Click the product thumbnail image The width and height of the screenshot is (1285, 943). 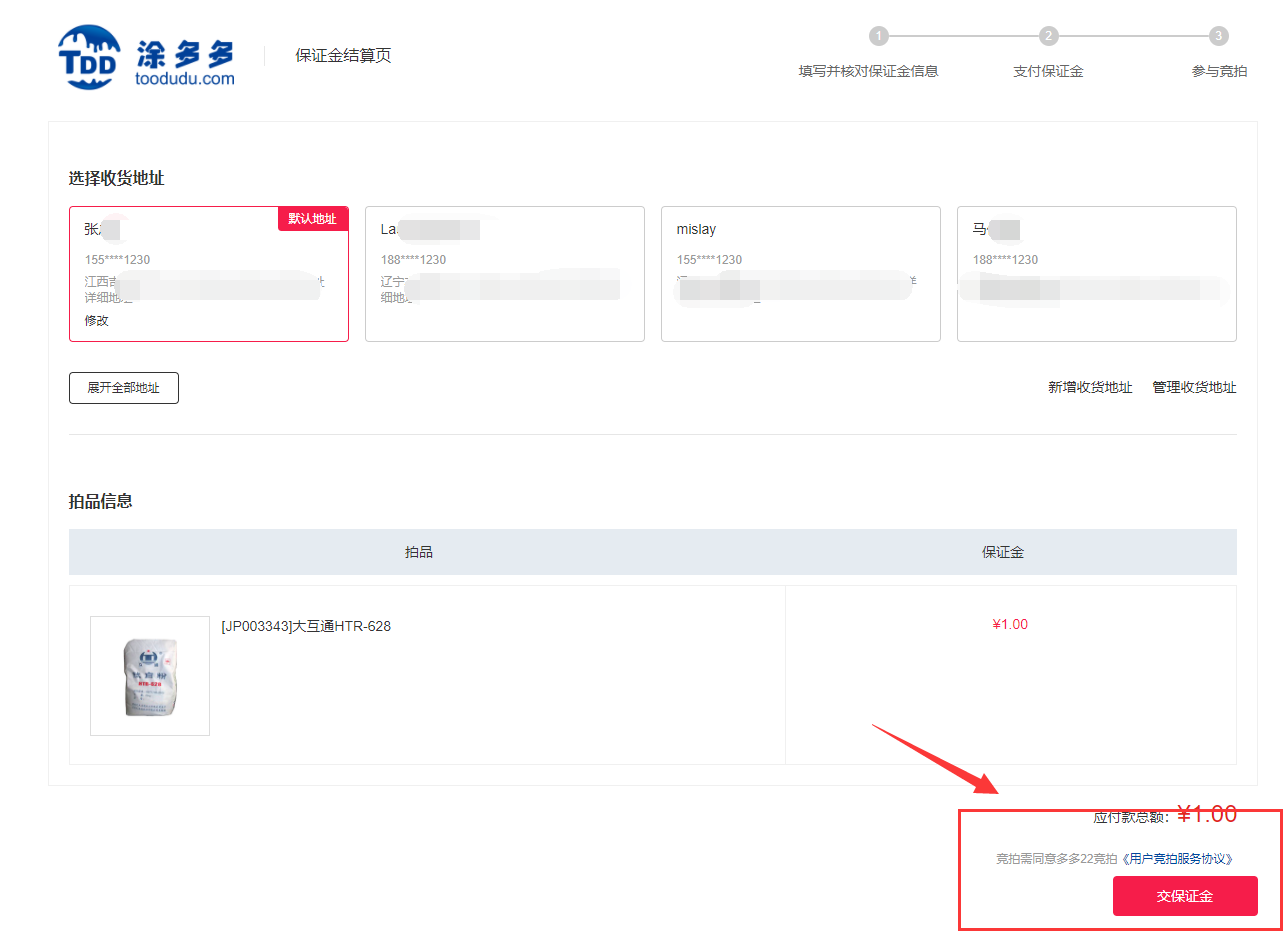coord(150,676)
